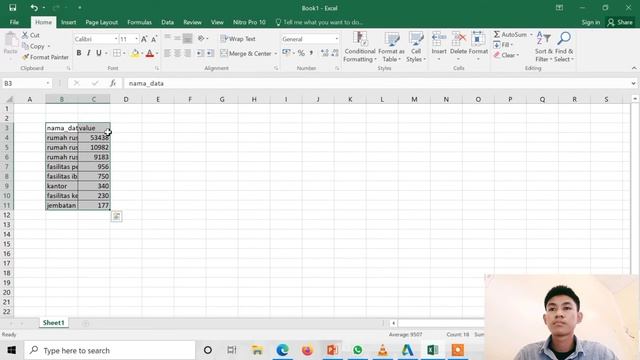Open the font name dropdown
Viewport: 640px width, 360px height.
point(116,39)
